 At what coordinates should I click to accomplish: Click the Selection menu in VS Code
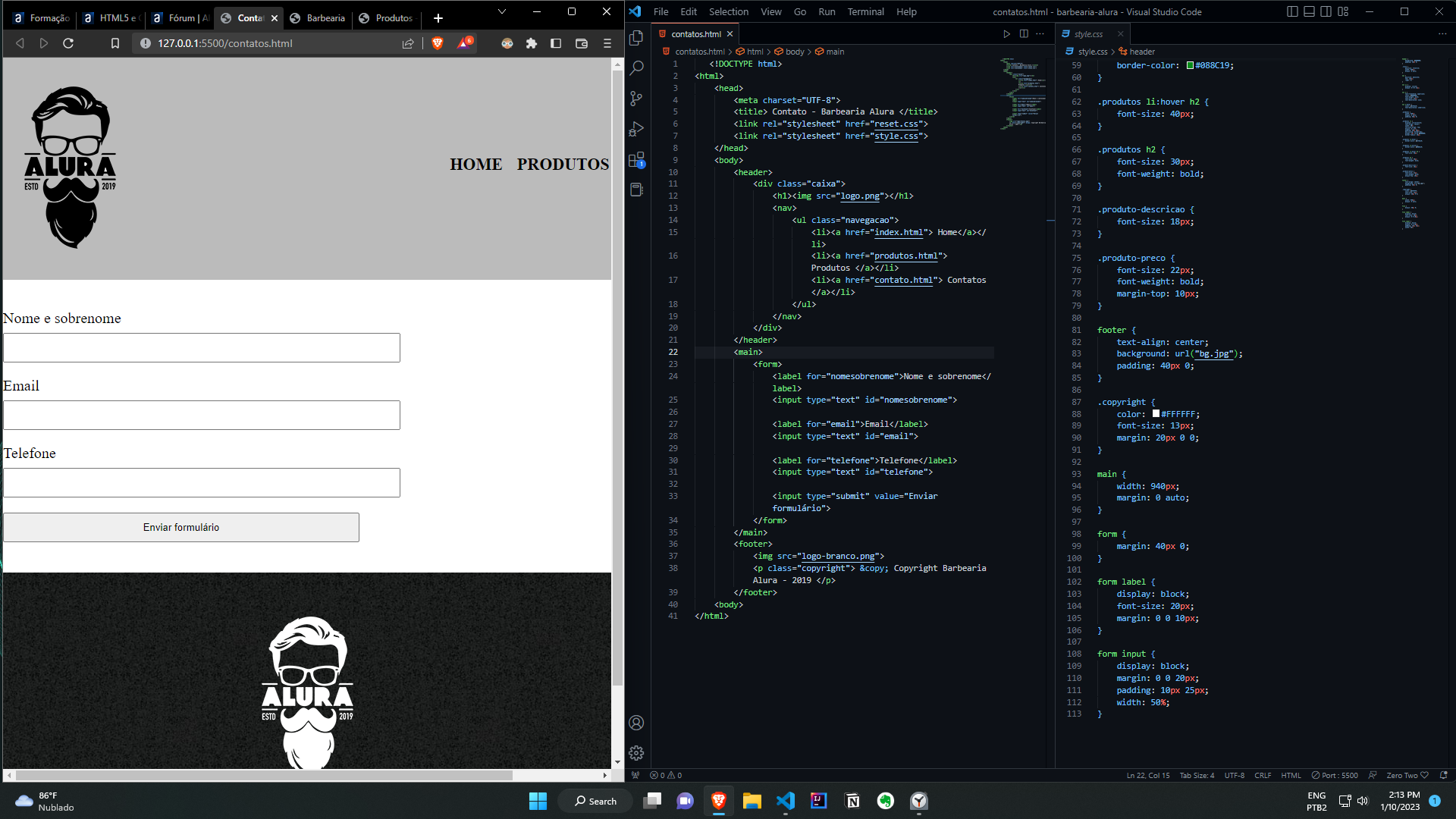coord(729,11)
